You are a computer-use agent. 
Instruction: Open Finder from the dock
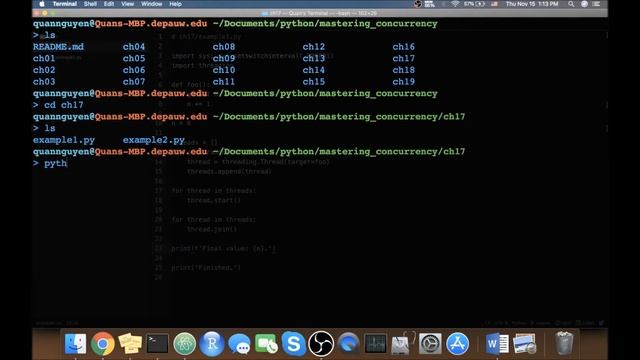pyautogui.click(x=76, y=343)
